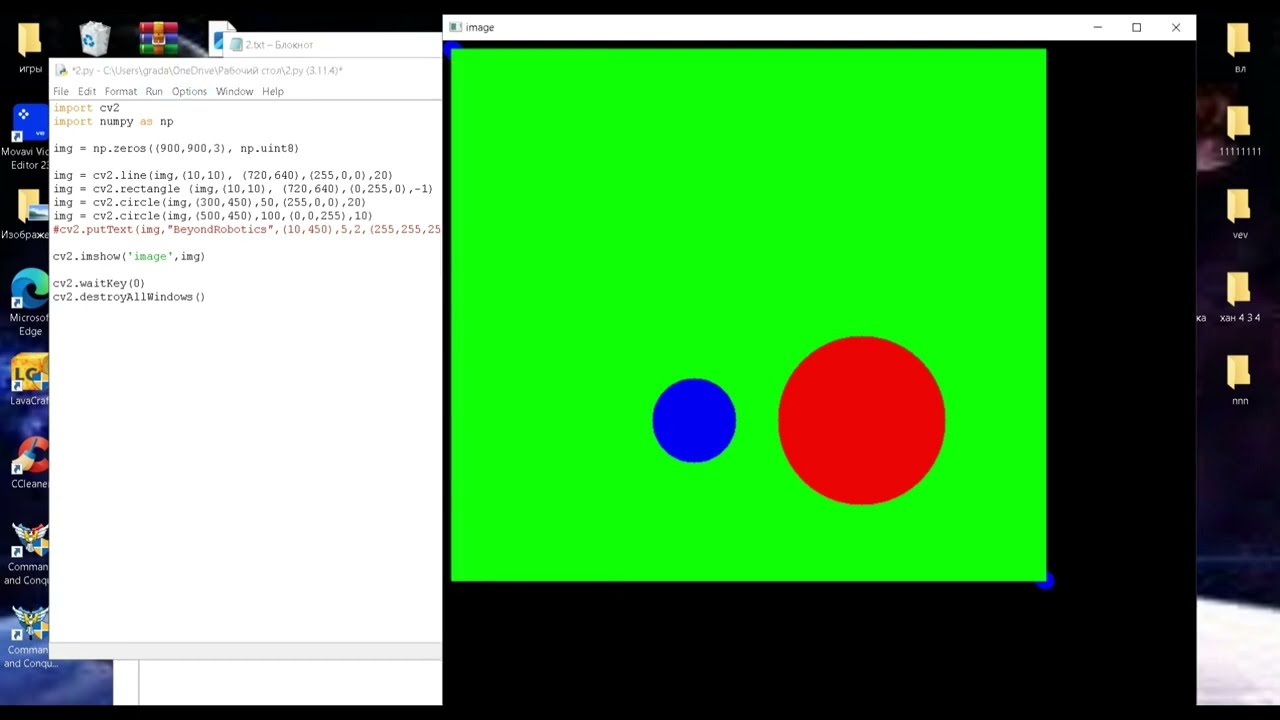Place cursor on the cv2.line code row
This screenshot has height=720, width=1280.
point(223,176)
